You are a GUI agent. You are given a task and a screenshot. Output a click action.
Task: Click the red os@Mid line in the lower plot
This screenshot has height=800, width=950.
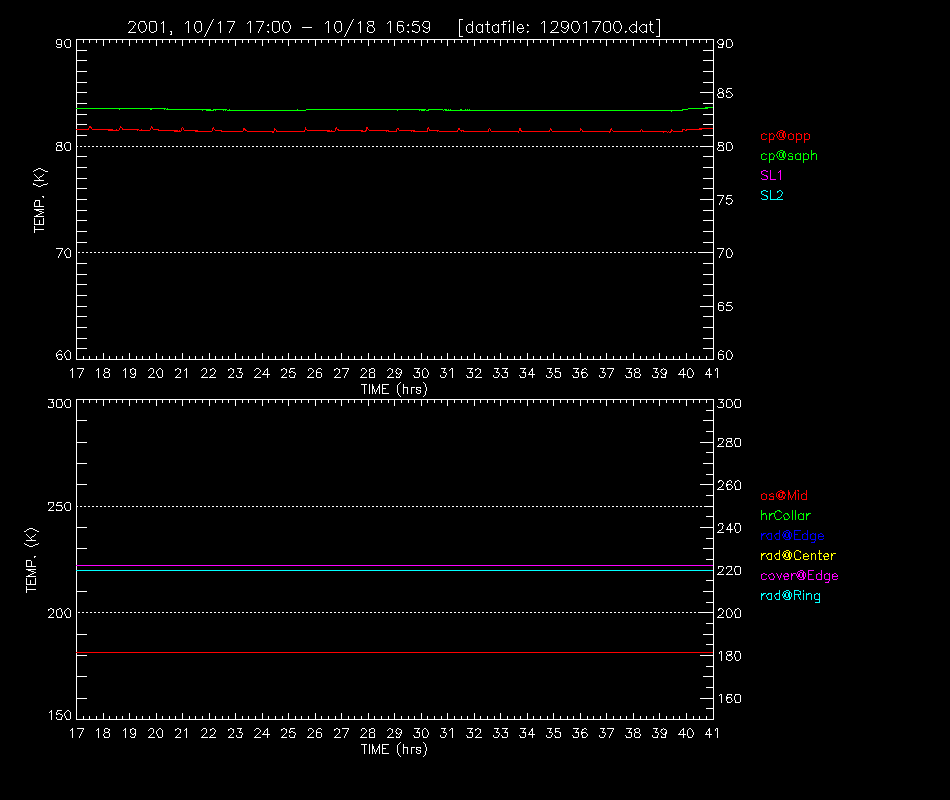394,653
